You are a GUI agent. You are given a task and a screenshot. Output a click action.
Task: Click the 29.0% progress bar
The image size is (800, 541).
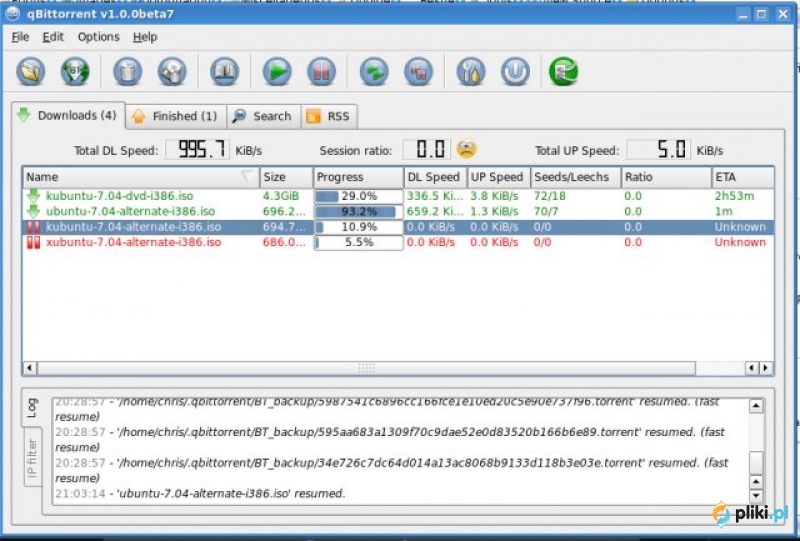tap(358, 196)
